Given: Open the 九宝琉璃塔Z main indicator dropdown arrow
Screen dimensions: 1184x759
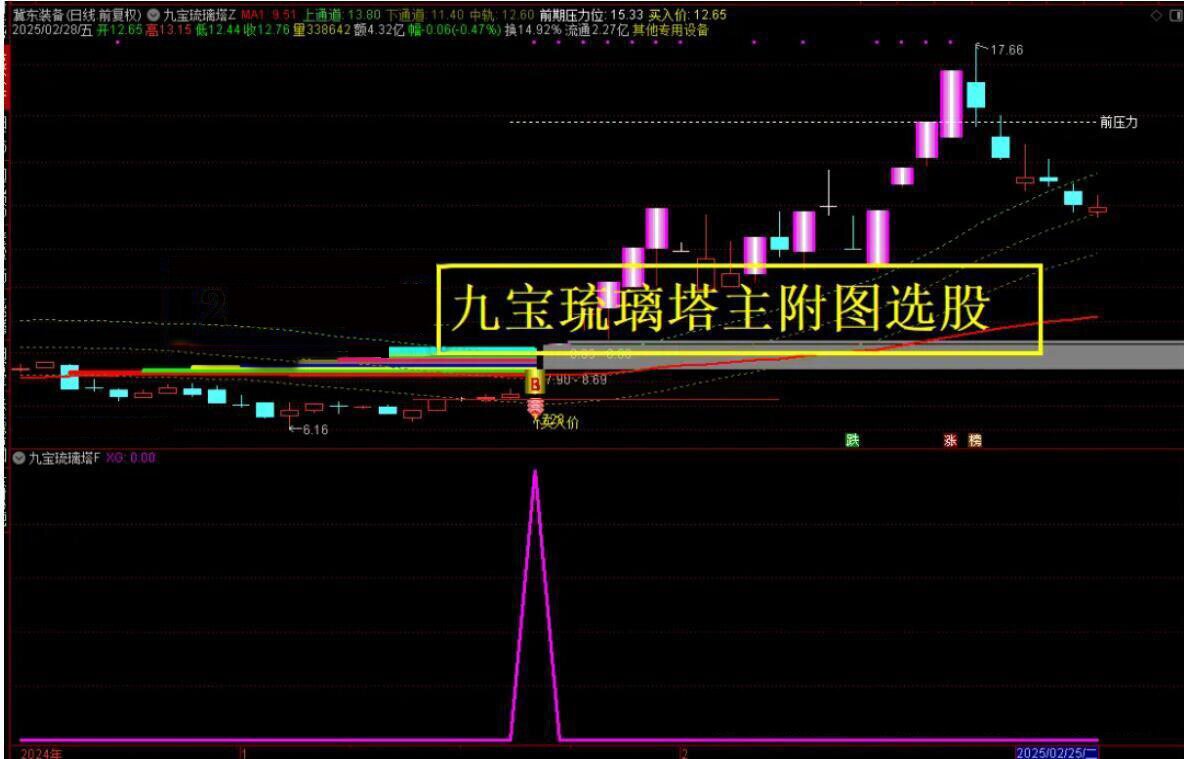Looking at the screenshot, I should [x=154, y=14].
